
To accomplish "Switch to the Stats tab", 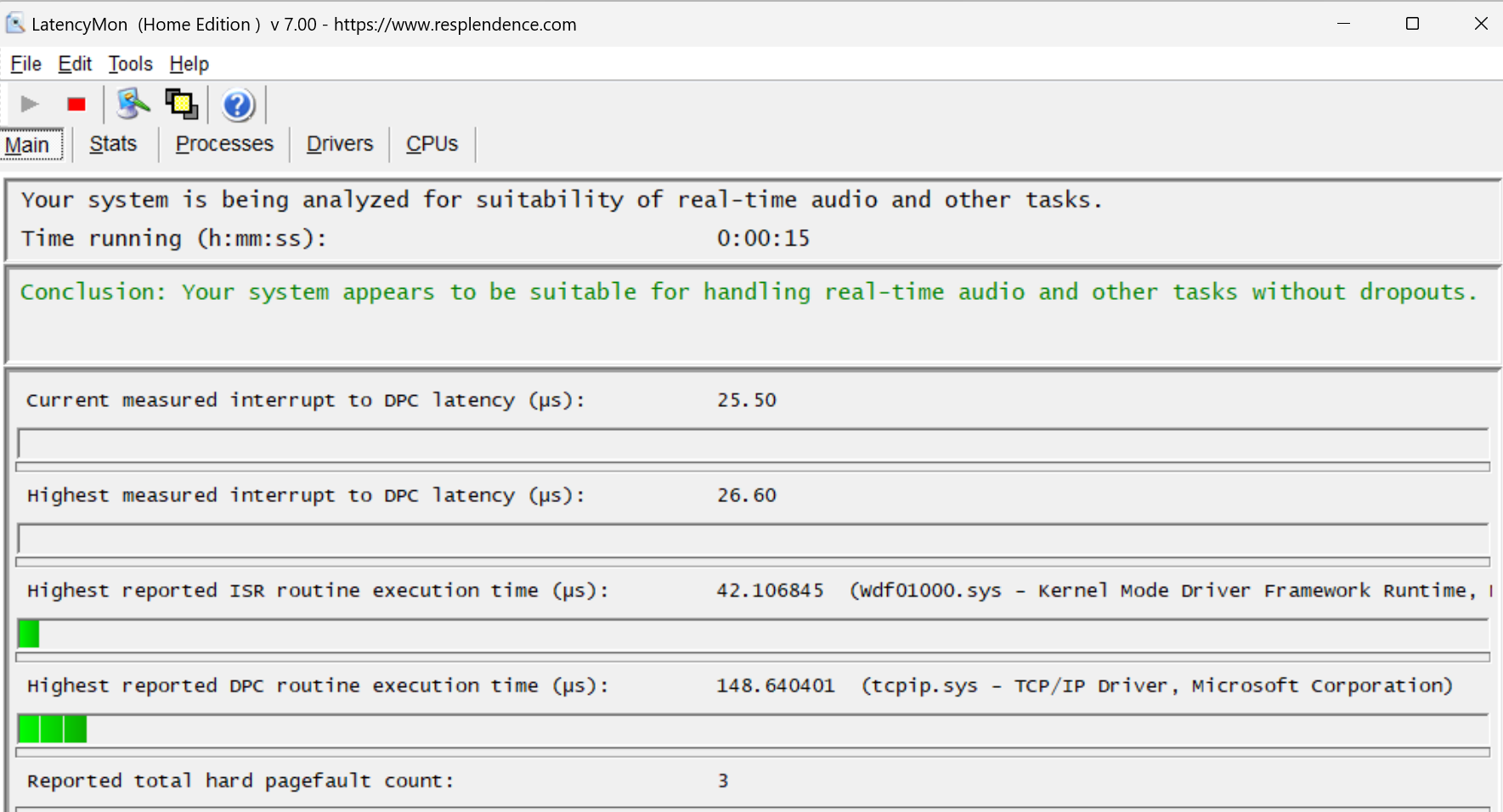I will point(113,144).
